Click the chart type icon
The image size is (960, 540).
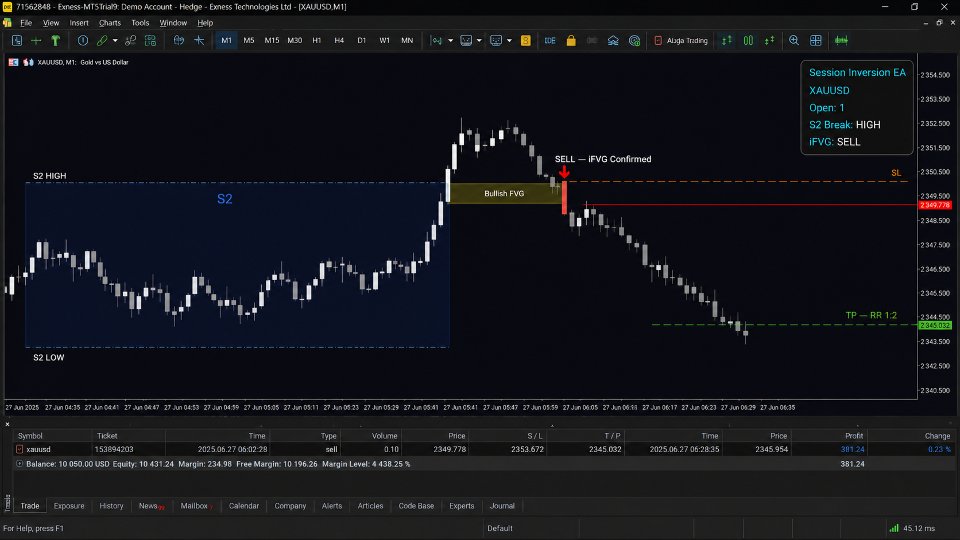[436, 40]
